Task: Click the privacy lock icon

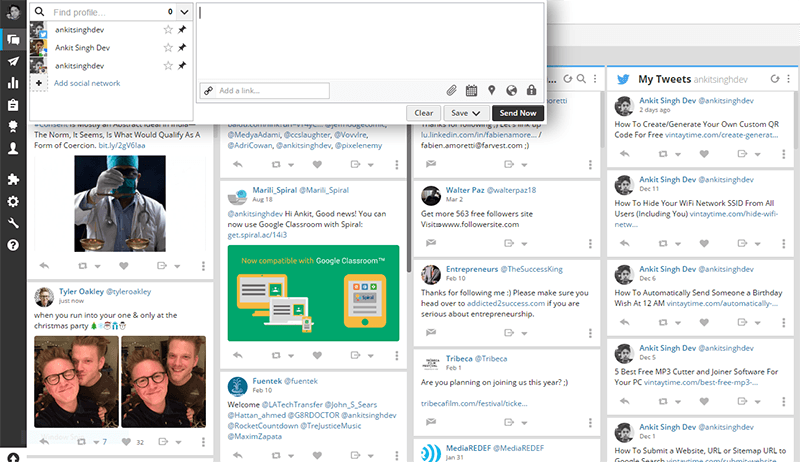Action: [531, 90]
